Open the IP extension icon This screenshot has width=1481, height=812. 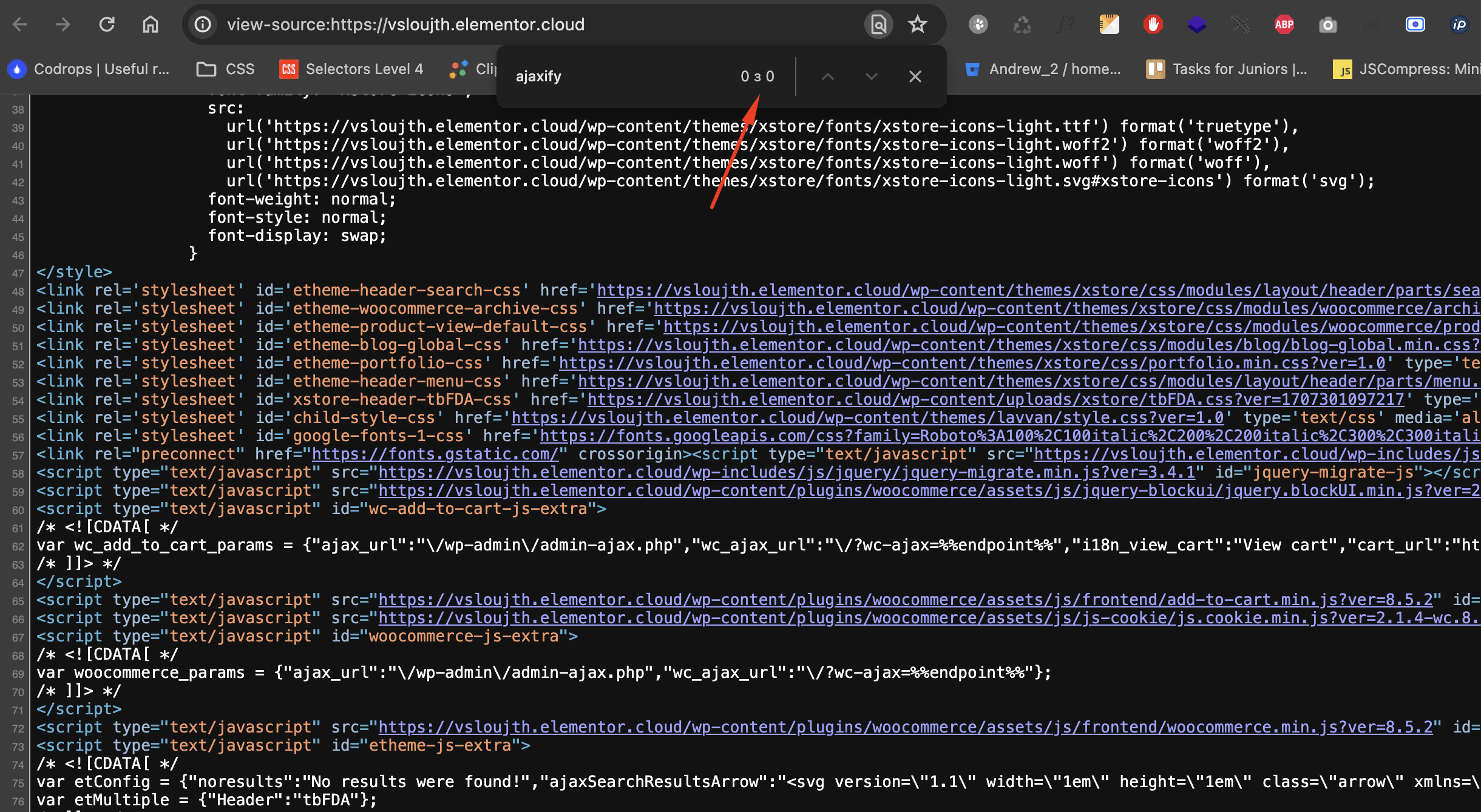click(x=1459, y=24)
